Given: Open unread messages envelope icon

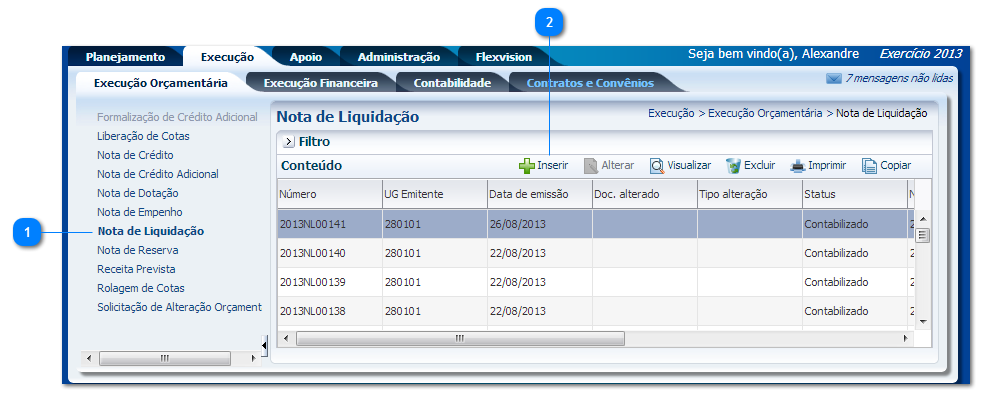Looking at the screenshot, I should coord(833,78).
